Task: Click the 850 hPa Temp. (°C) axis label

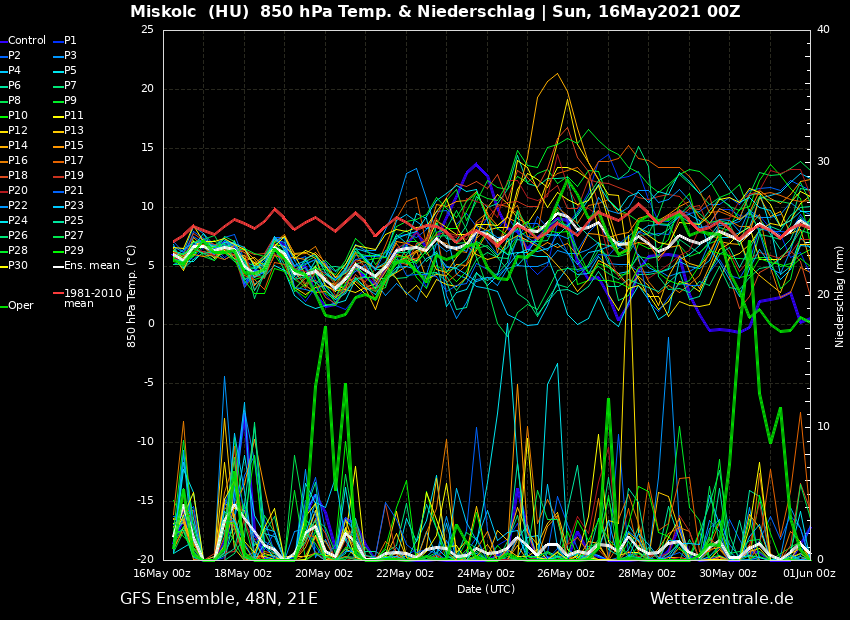Action: coord(132,296)
